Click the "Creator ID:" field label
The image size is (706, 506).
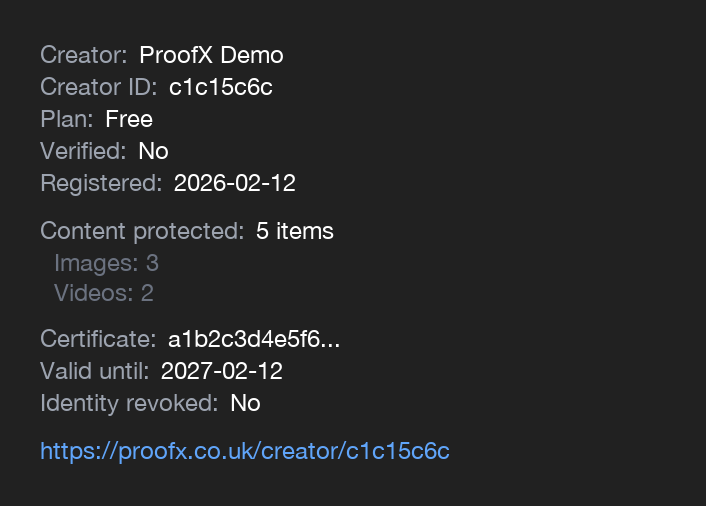(x=99, y=87)
